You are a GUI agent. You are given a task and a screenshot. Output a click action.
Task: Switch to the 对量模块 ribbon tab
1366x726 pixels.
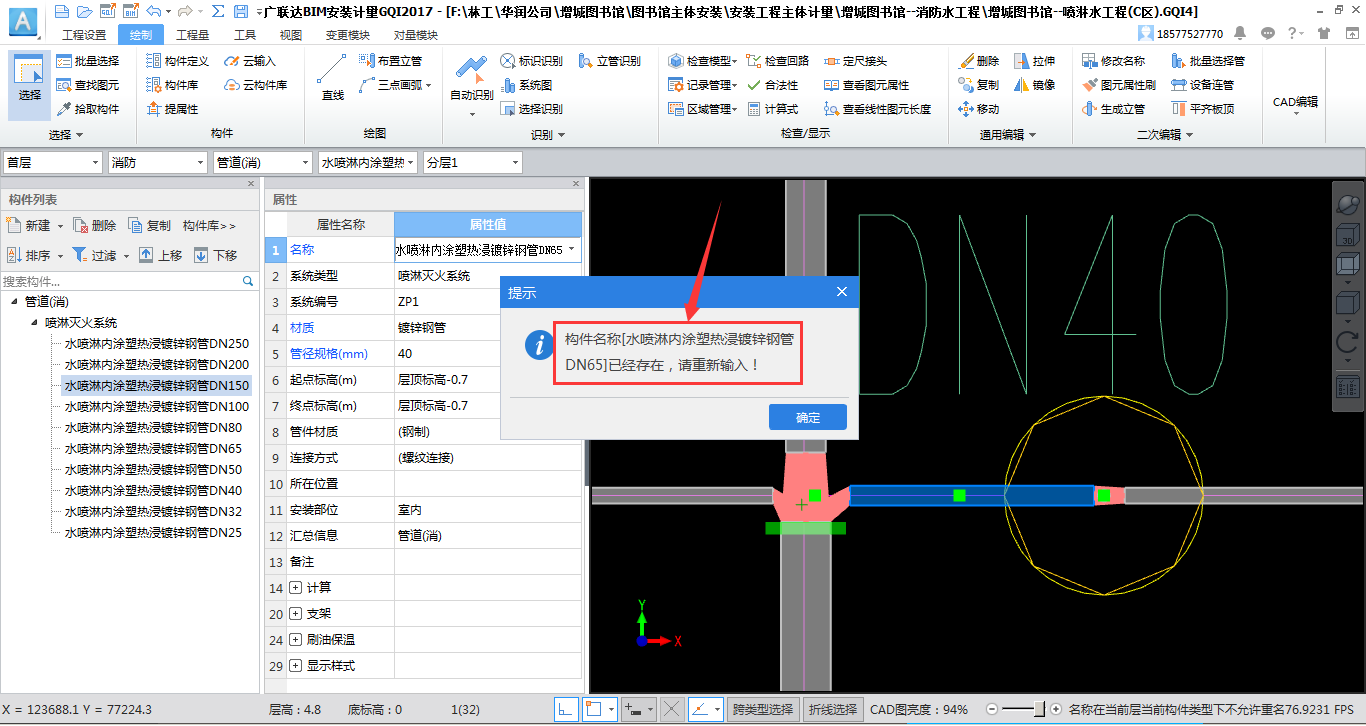(x=415, y=35)
